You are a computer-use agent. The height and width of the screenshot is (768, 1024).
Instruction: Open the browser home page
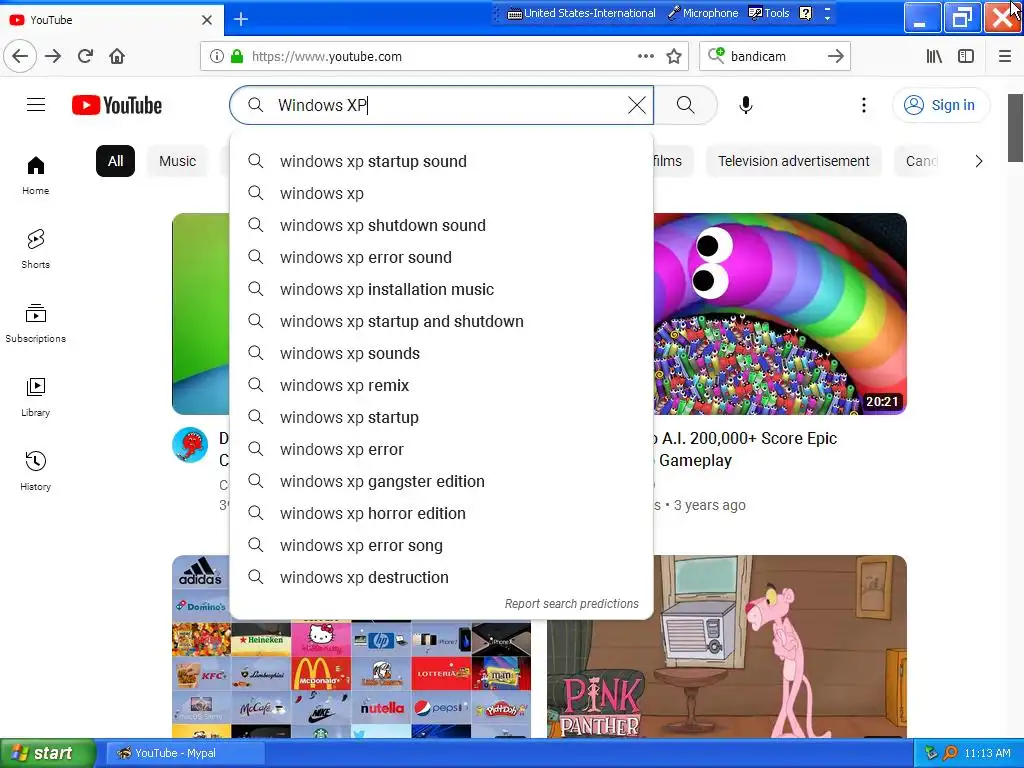click(117, 56)
